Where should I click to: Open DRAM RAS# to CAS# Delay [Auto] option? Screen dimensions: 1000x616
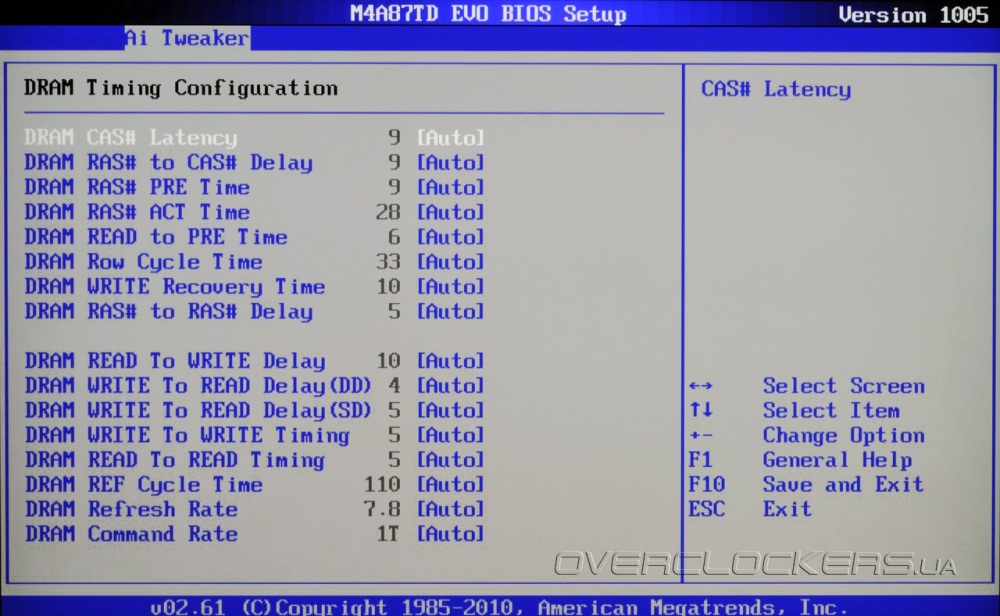(x=450, y=163)
